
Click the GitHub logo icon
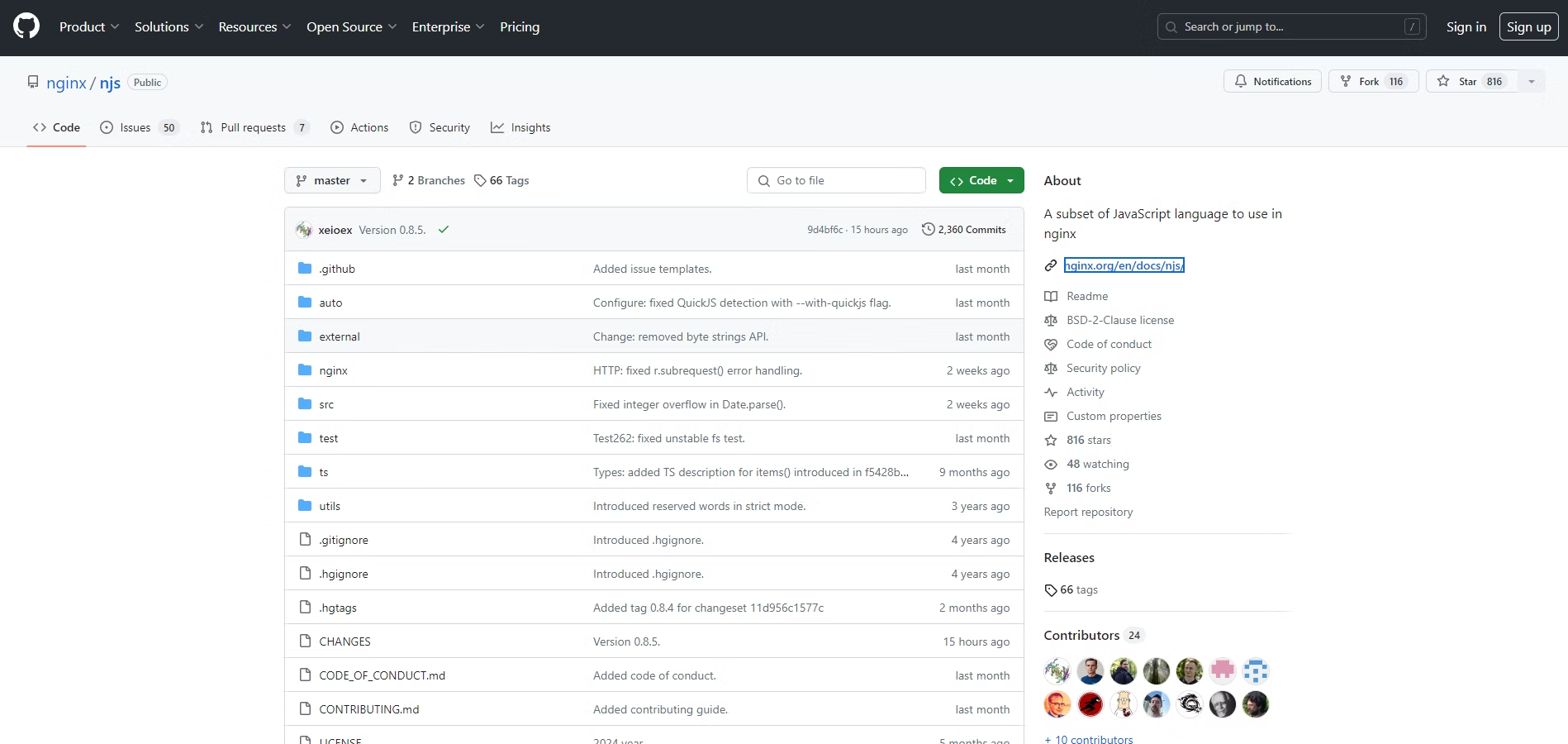point(26,26)
